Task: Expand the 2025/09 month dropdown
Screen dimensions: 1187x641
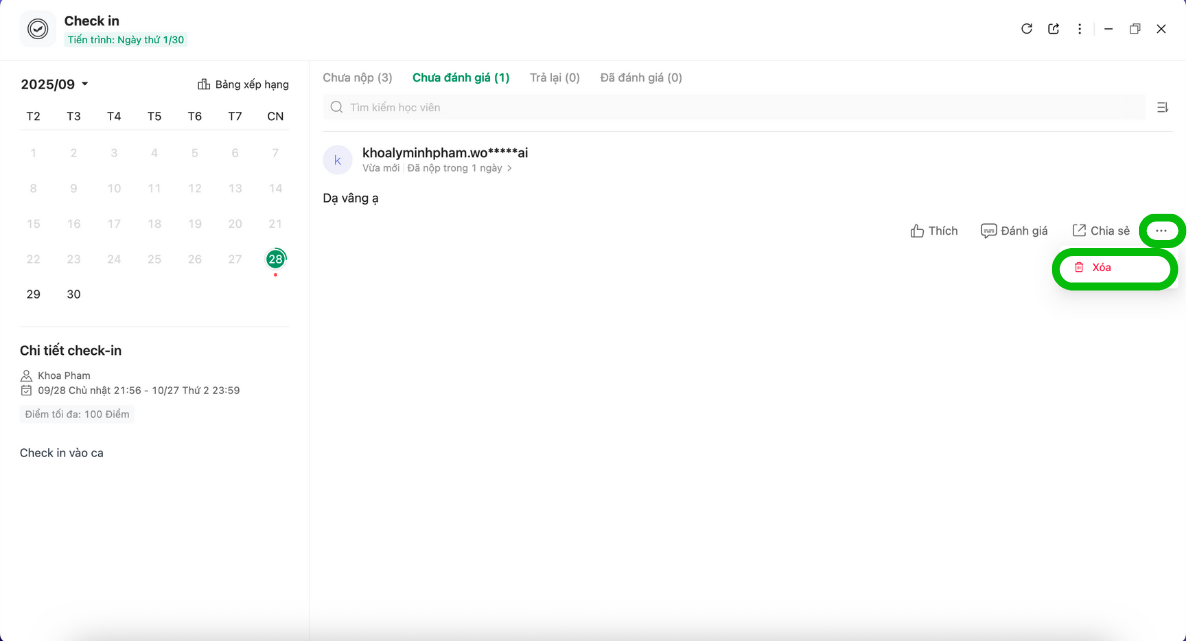Action: click(55, 85)
